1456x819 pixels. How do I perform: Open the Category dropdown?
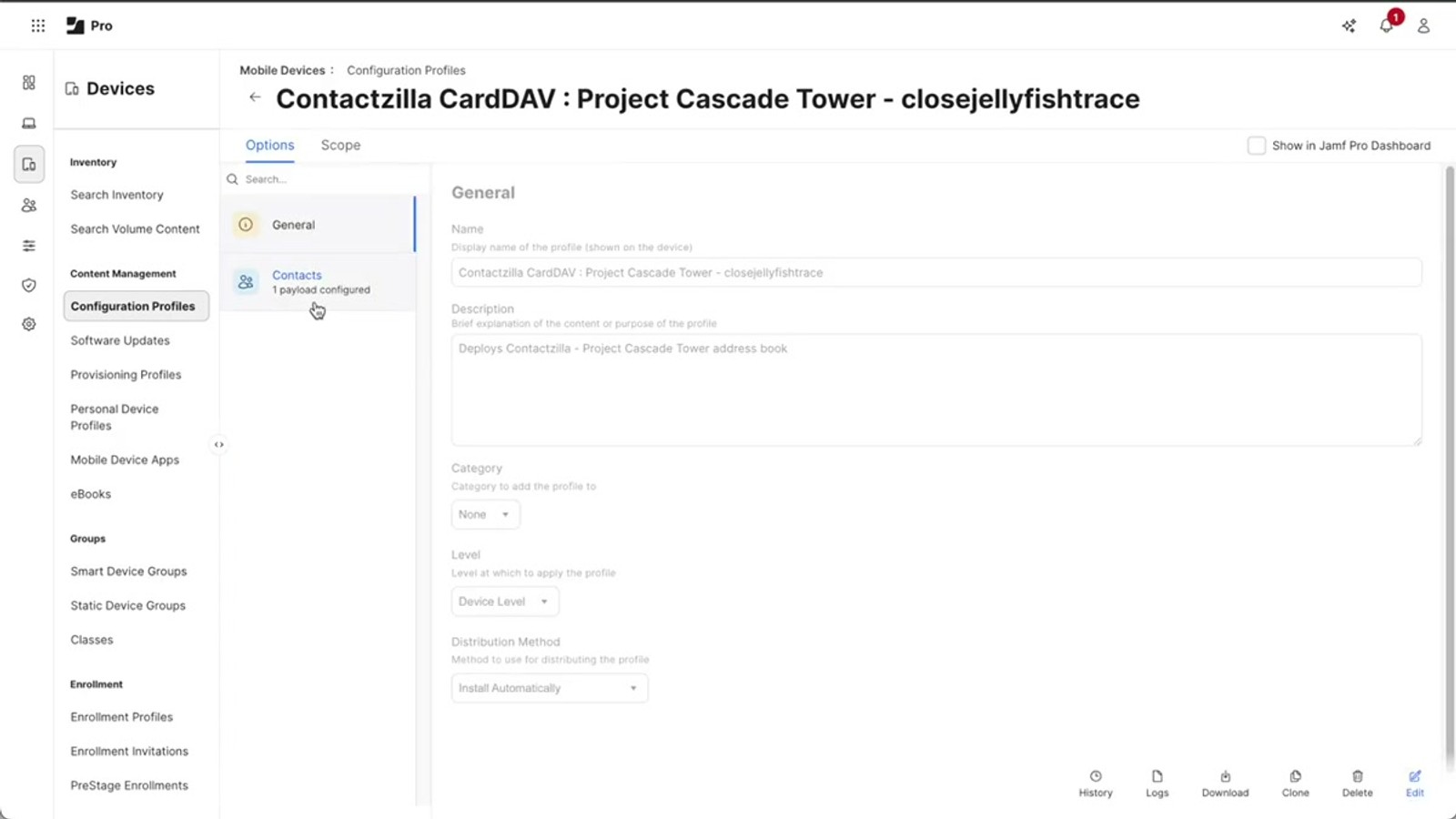click(486, 514)
